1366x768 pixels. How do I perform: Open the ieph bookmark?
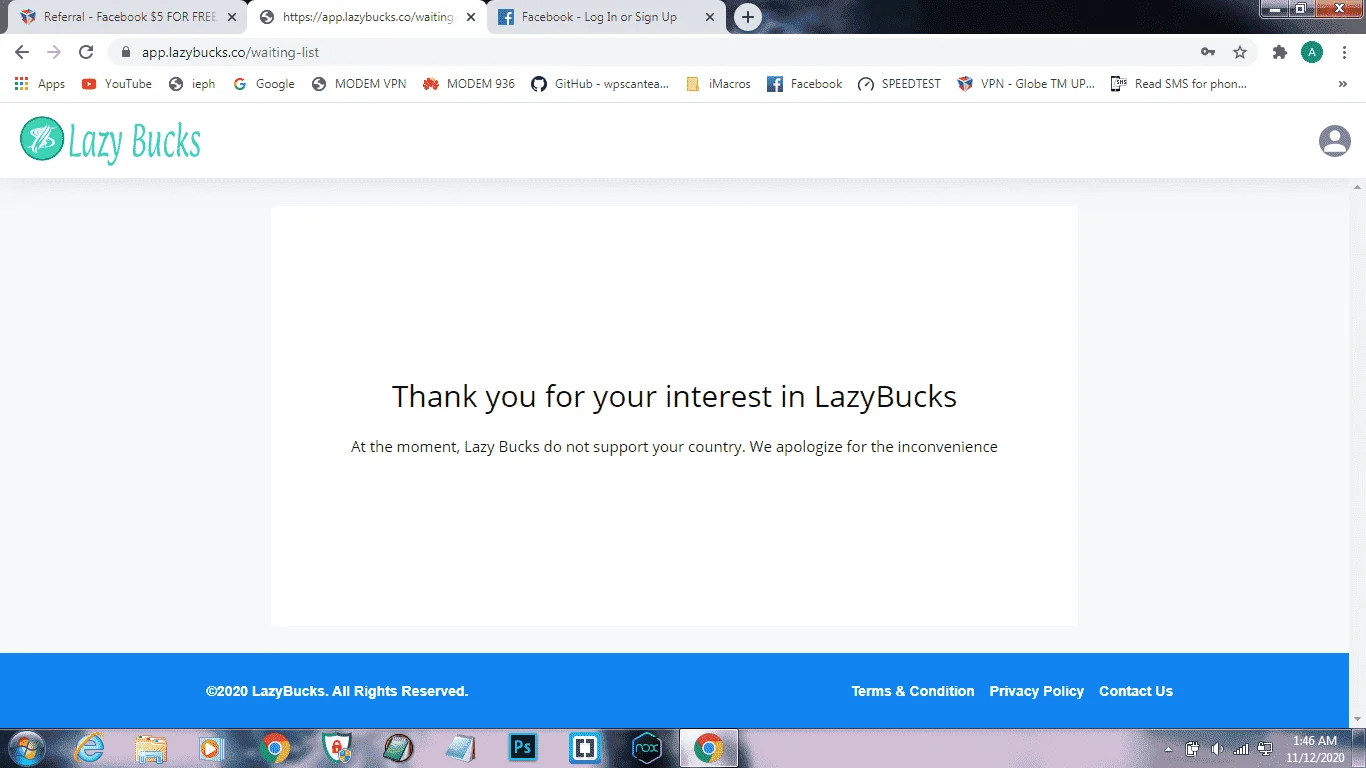(x=192, y=84)
